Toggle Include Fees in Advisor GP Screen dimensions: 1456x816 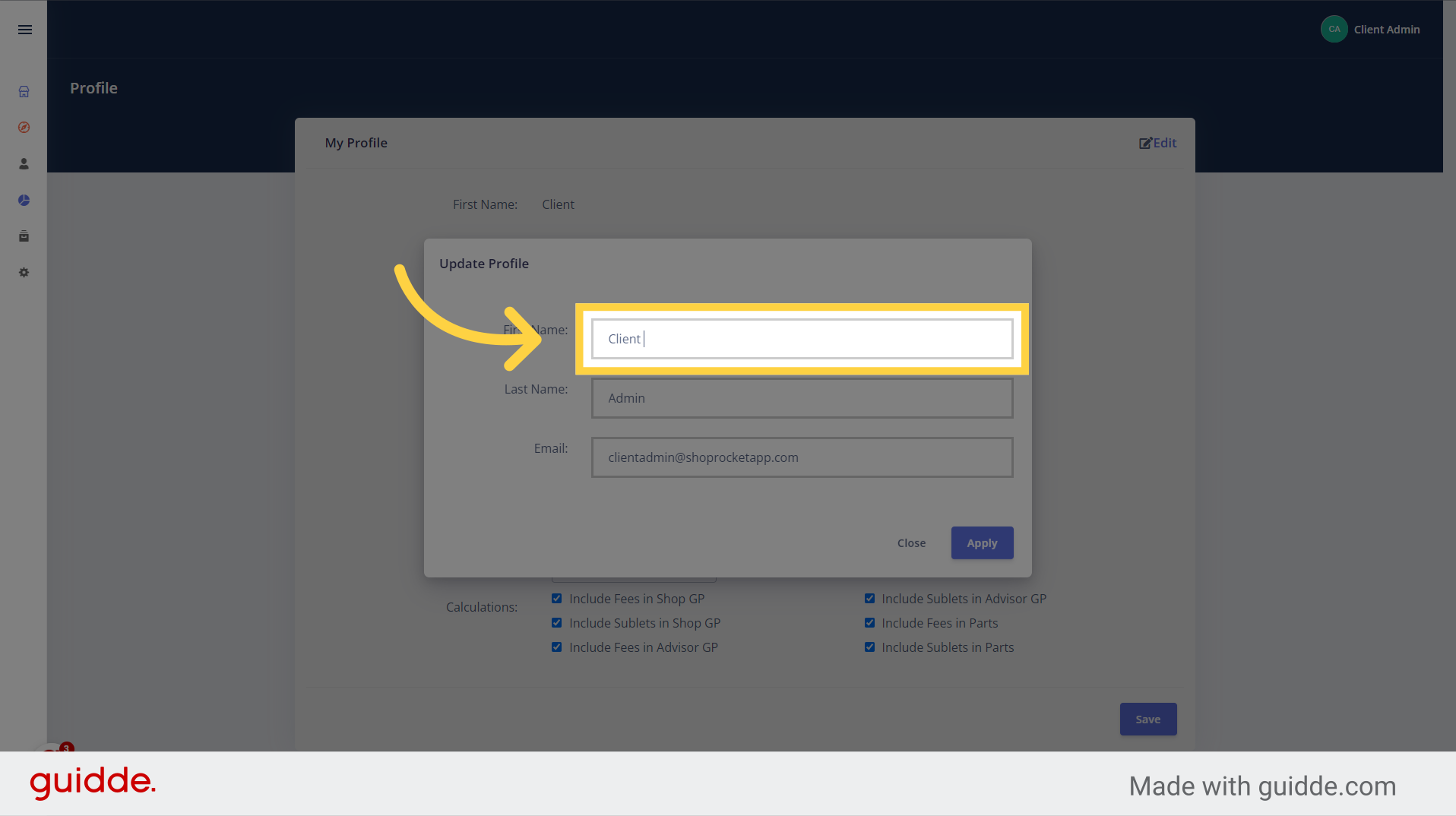coord(557,647)
